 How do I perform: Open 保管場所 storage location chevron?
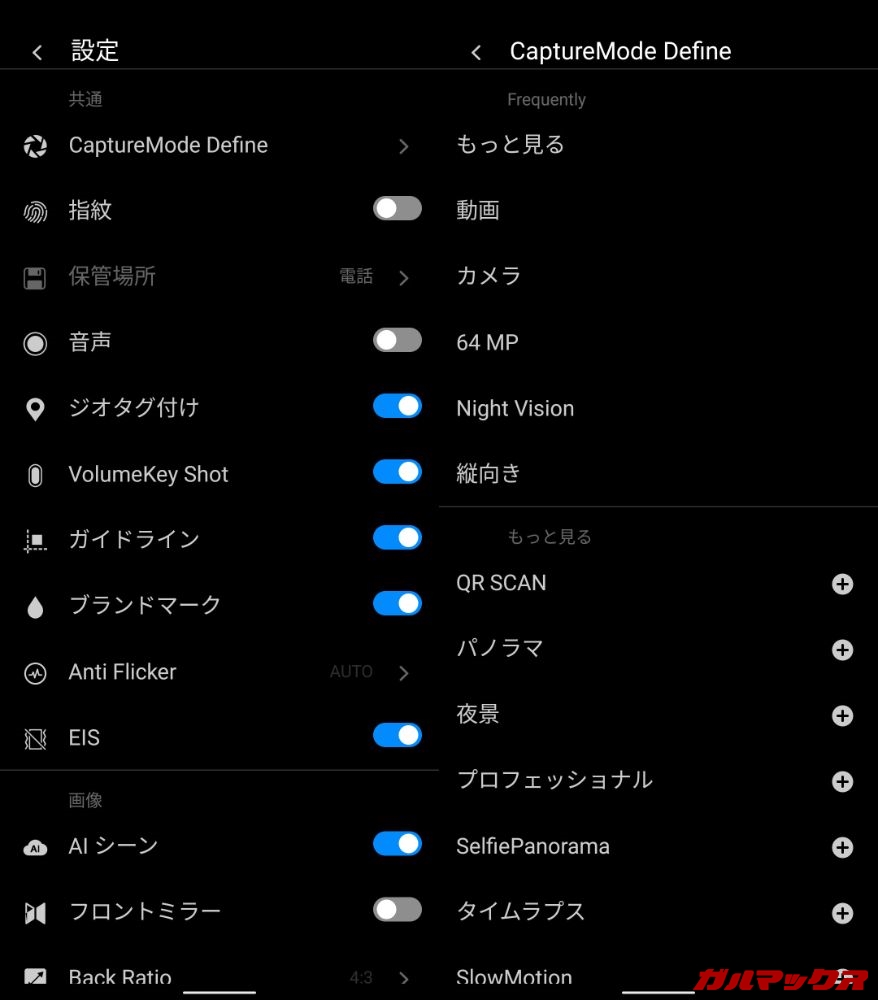pyautogui.click(x=403, y=278)
